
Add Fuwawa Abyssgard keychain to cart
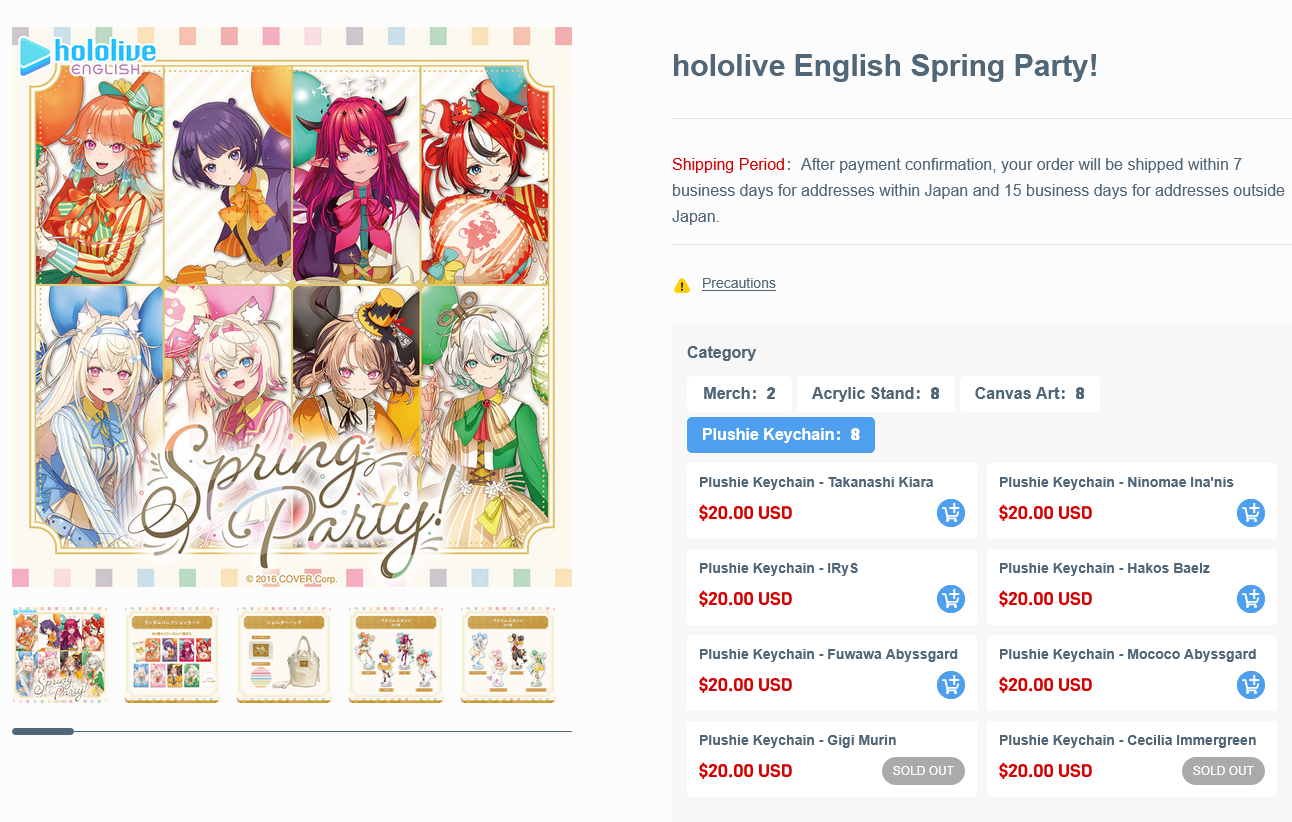(950, 685)
